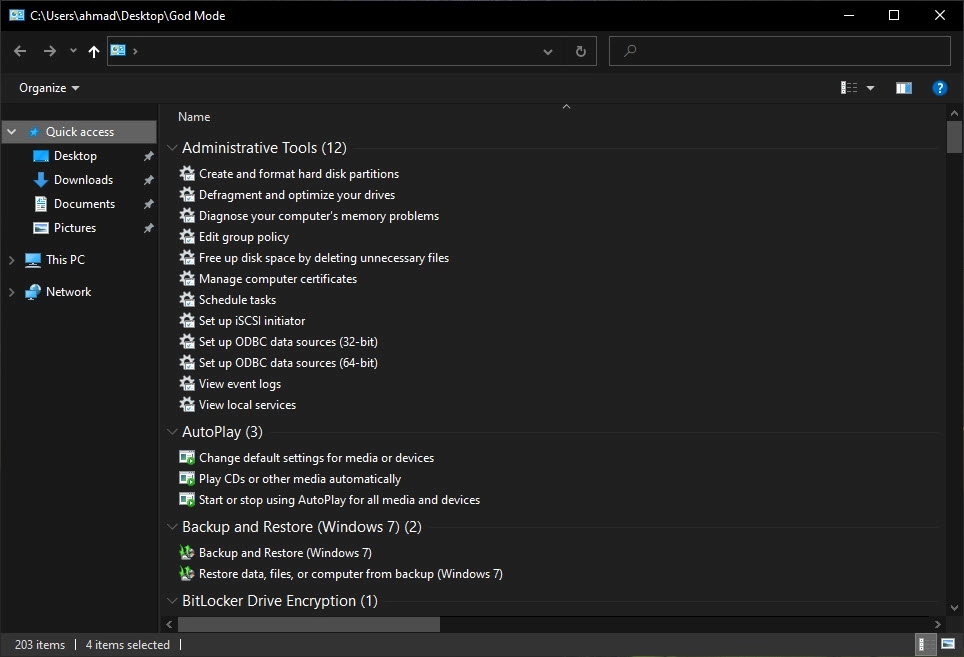964x657 pixels.
Task: Select Network in the navigation pane
Action: [x=68, y=291]
